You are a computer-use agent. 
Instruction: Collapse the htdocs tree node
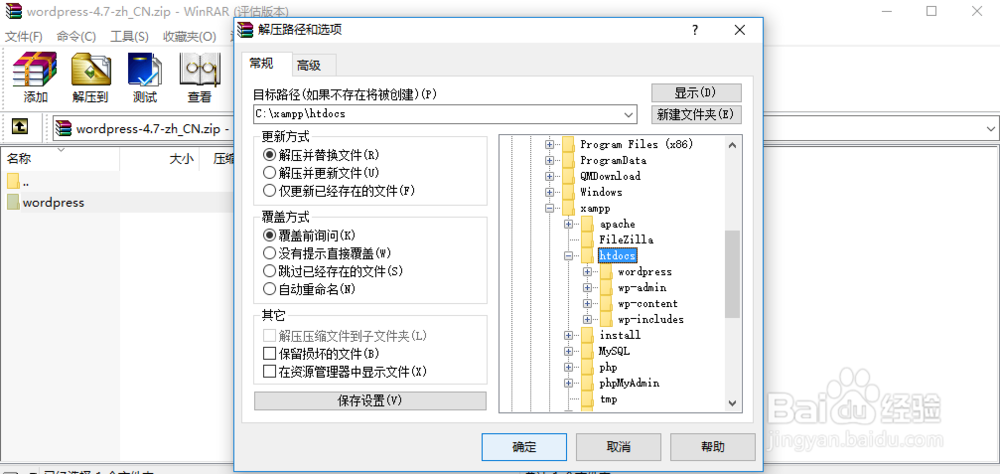point(568,255)
